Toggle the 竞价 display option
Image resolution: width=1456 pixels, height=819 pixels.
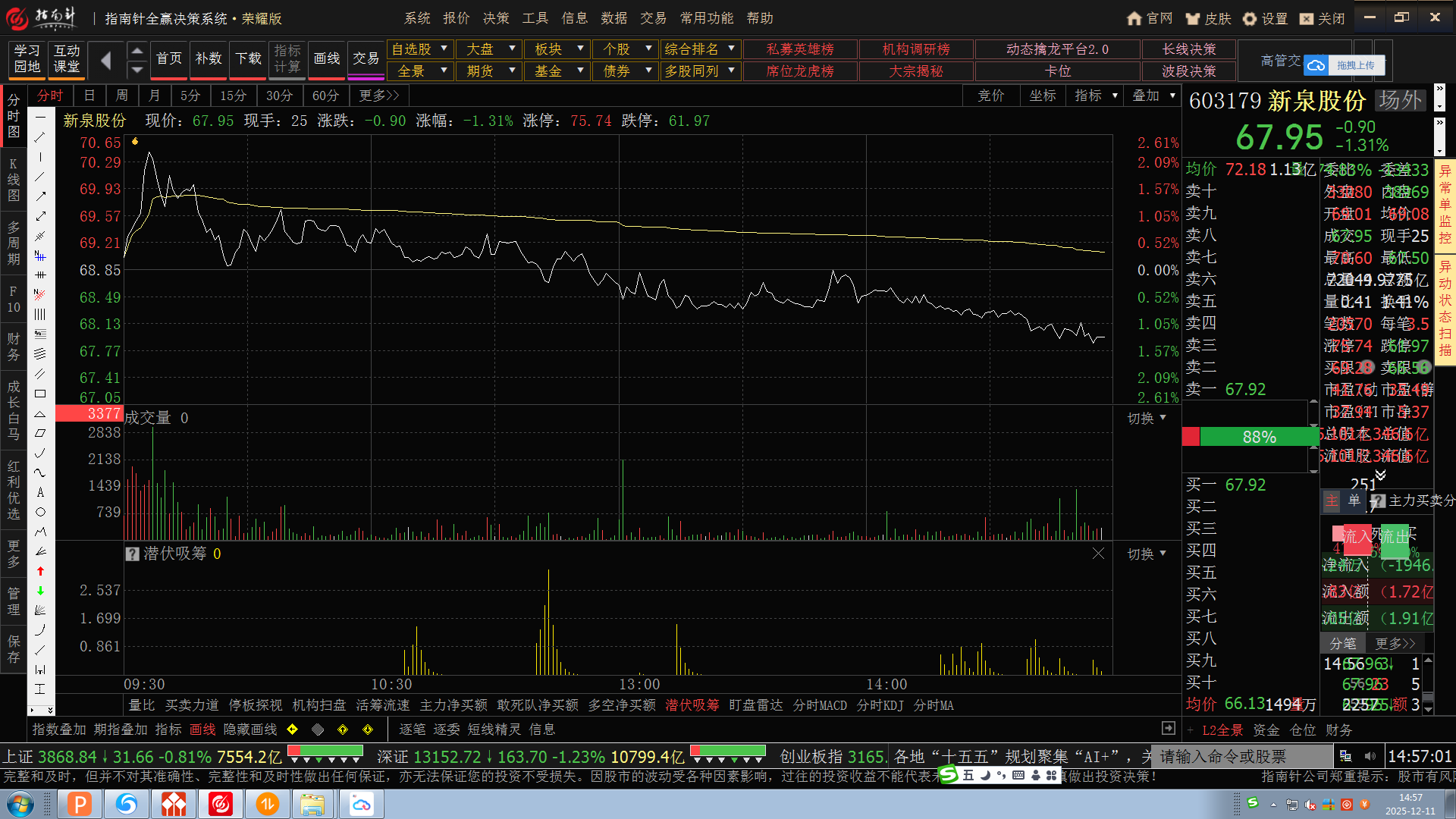990,96
